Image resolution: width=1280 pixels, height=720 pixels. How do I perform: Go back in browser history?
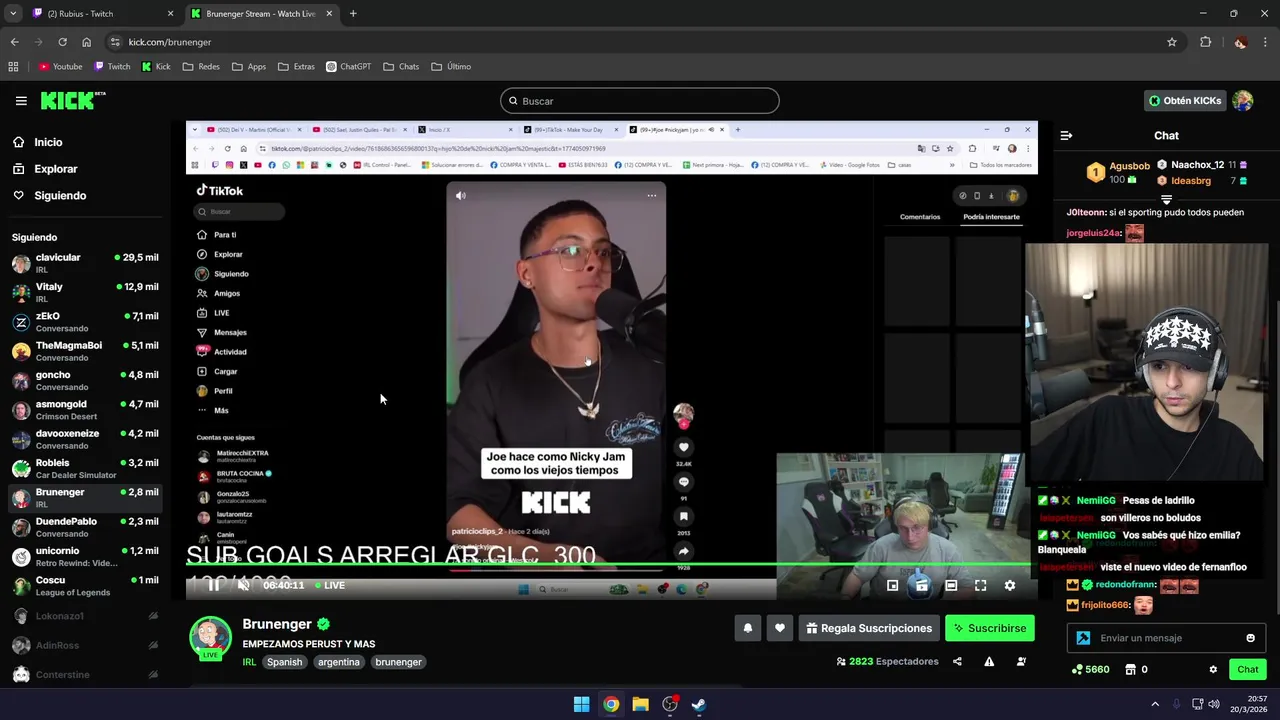[x=14, y=42]
